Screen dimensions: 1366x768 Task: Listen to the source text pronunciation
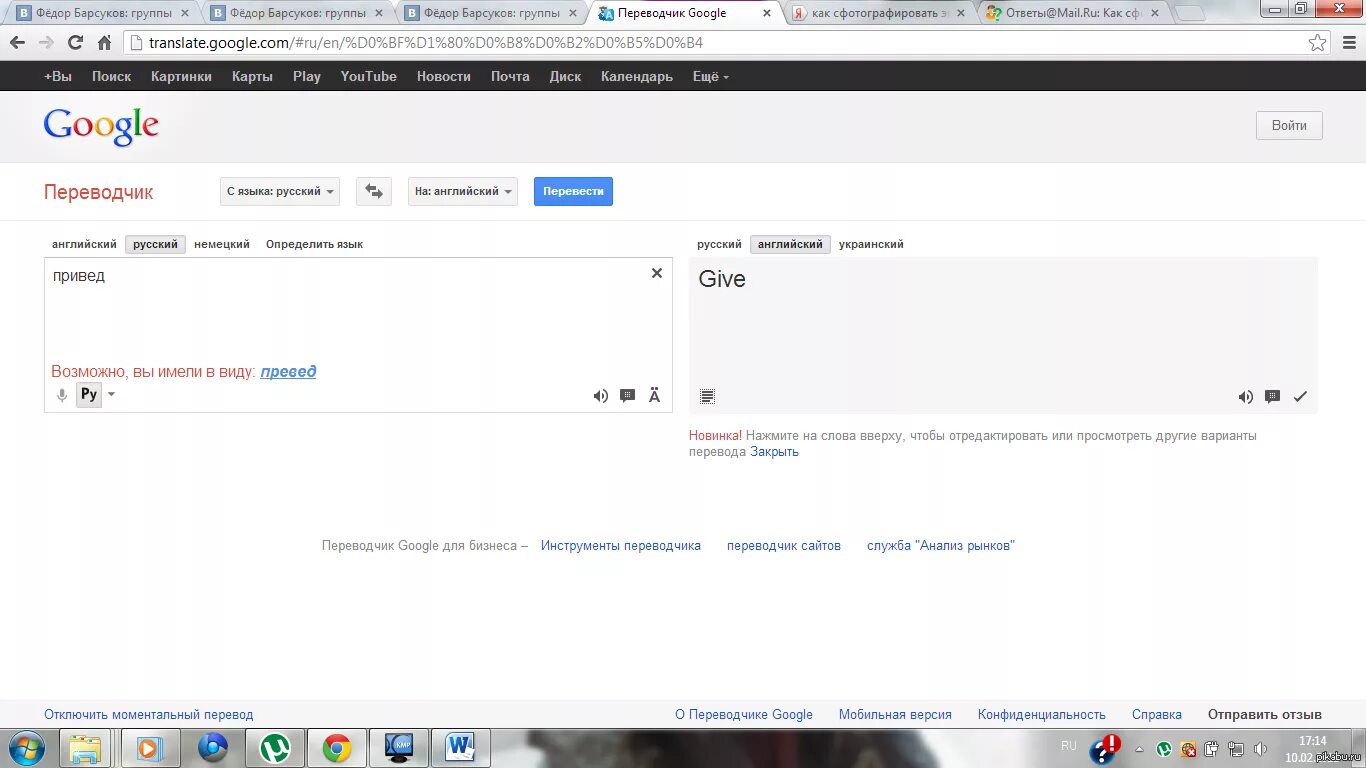(600, 396)
